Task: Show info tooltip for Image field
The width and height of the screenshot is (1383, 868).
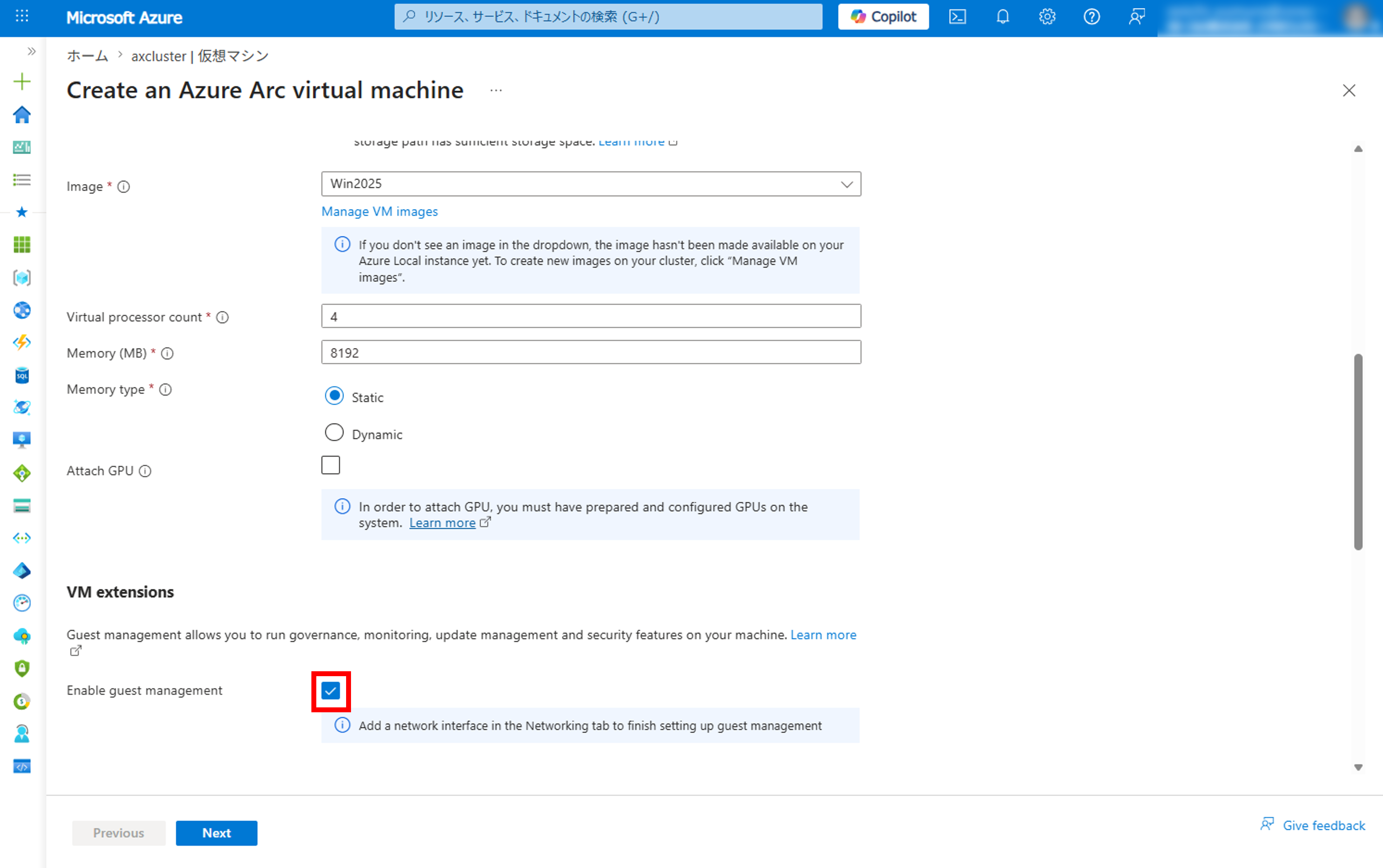Action: point(123,187)
